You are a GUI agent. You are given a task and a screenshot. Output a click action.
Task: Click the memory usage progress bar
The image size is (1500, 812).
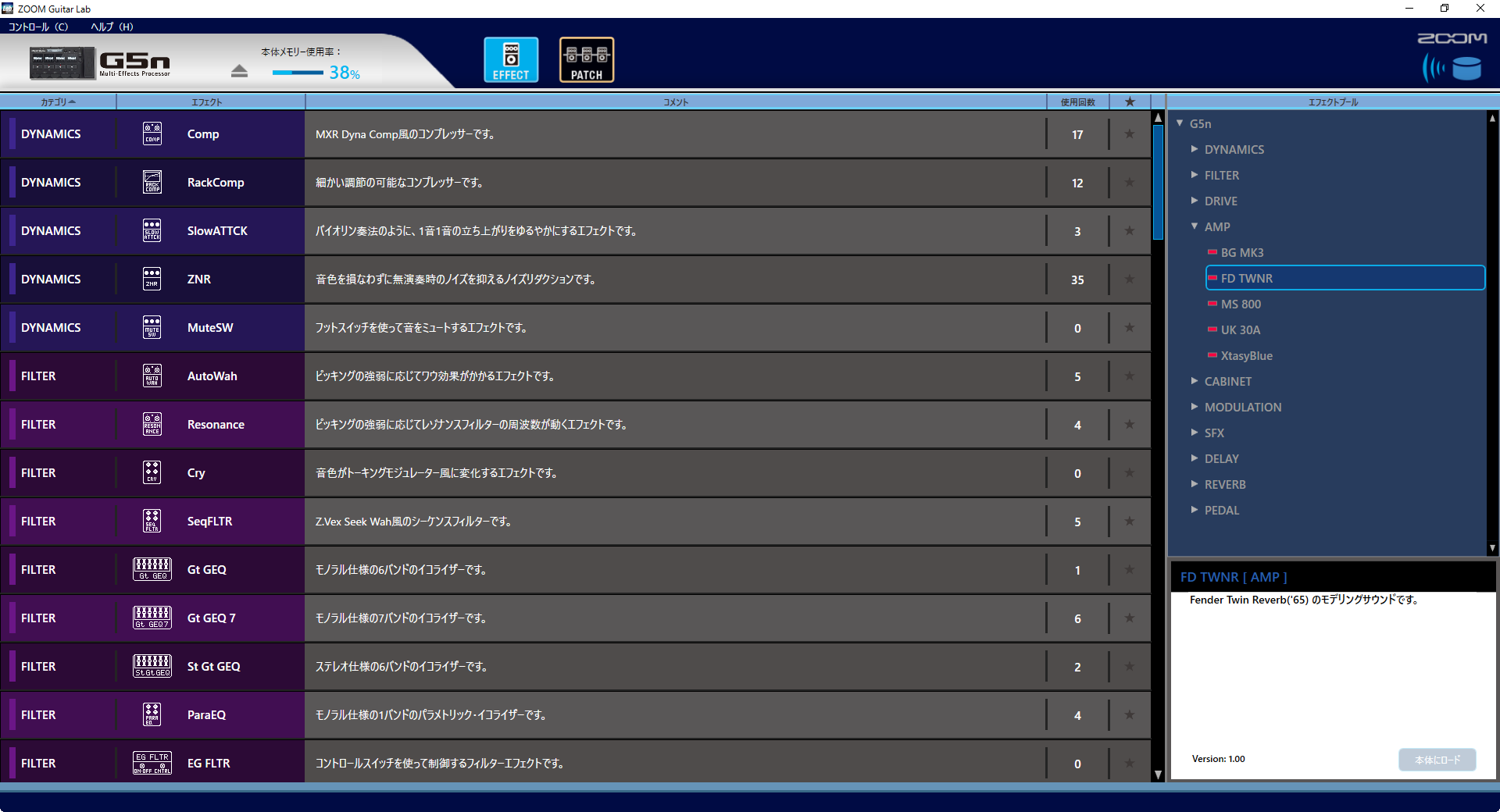298,73
